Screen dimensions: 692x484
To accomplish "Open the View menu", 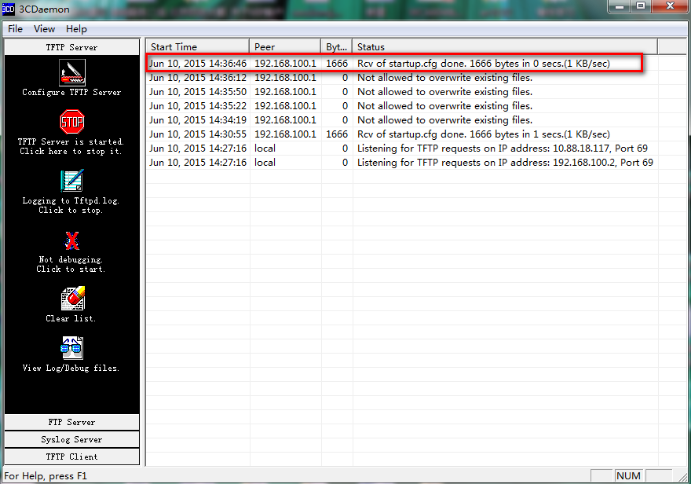I will click(44, 29).
